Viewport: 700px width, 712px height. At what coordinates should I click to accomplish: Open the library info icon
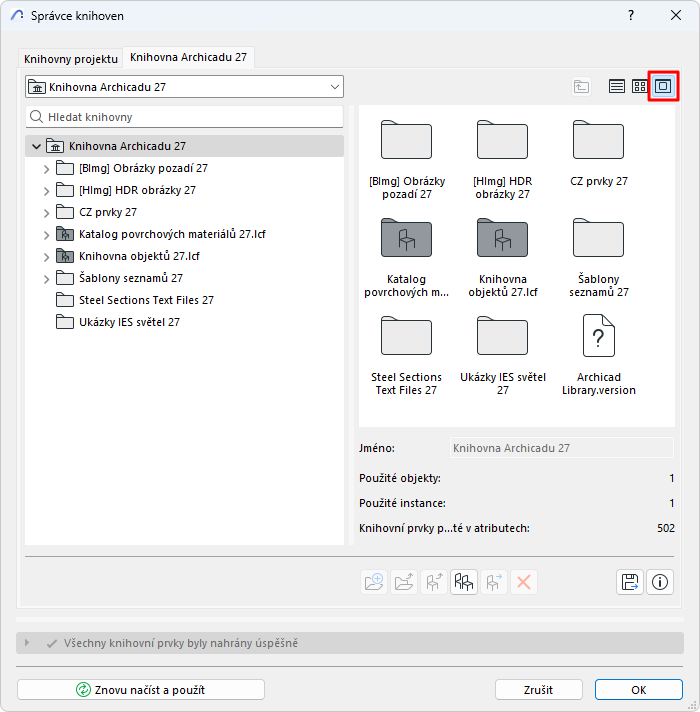pos(660,582)
